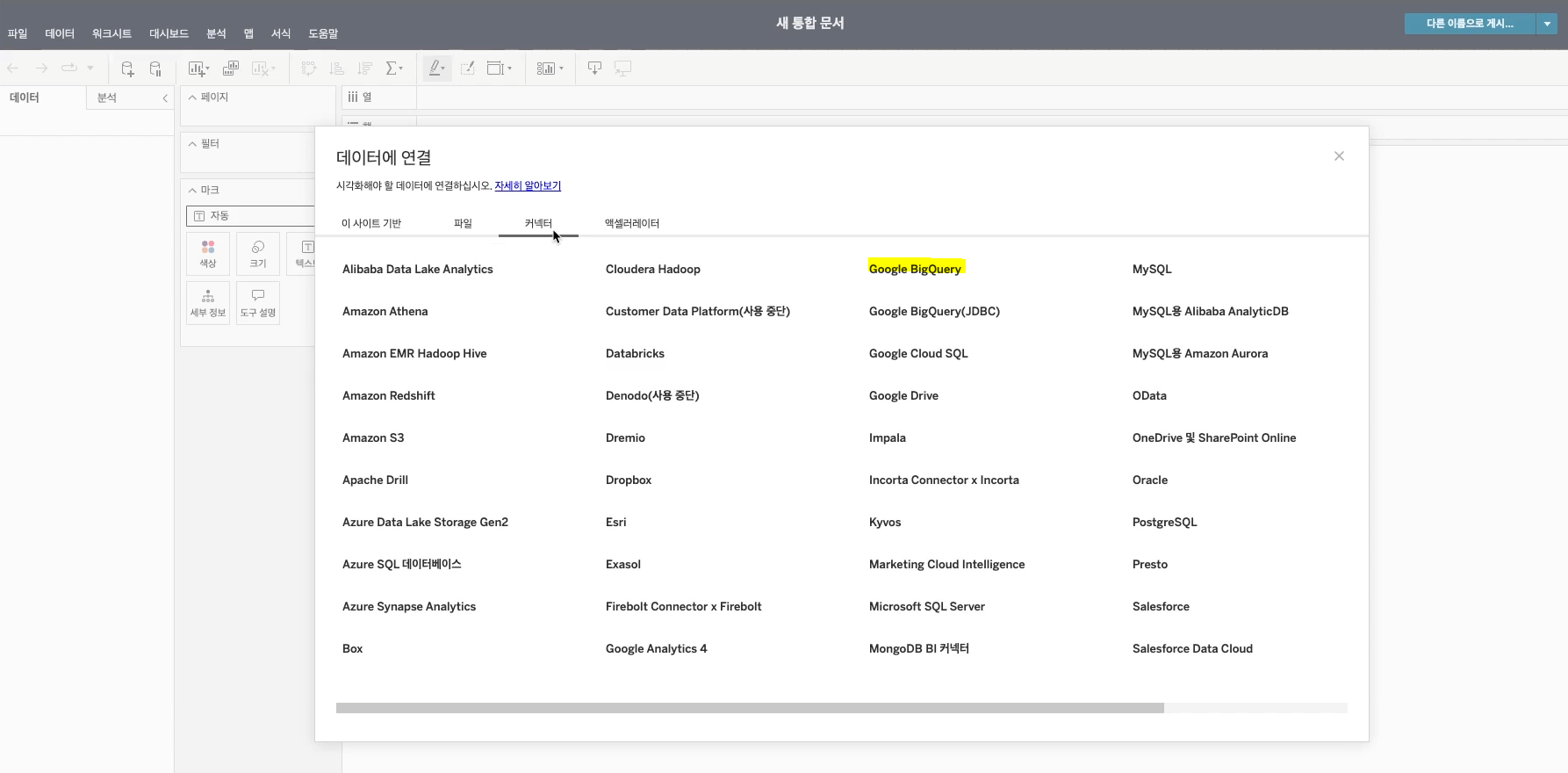Choose the Dropbox connector
The width and height of the screenshot is (1568, 773).
[x=629, y=480]
